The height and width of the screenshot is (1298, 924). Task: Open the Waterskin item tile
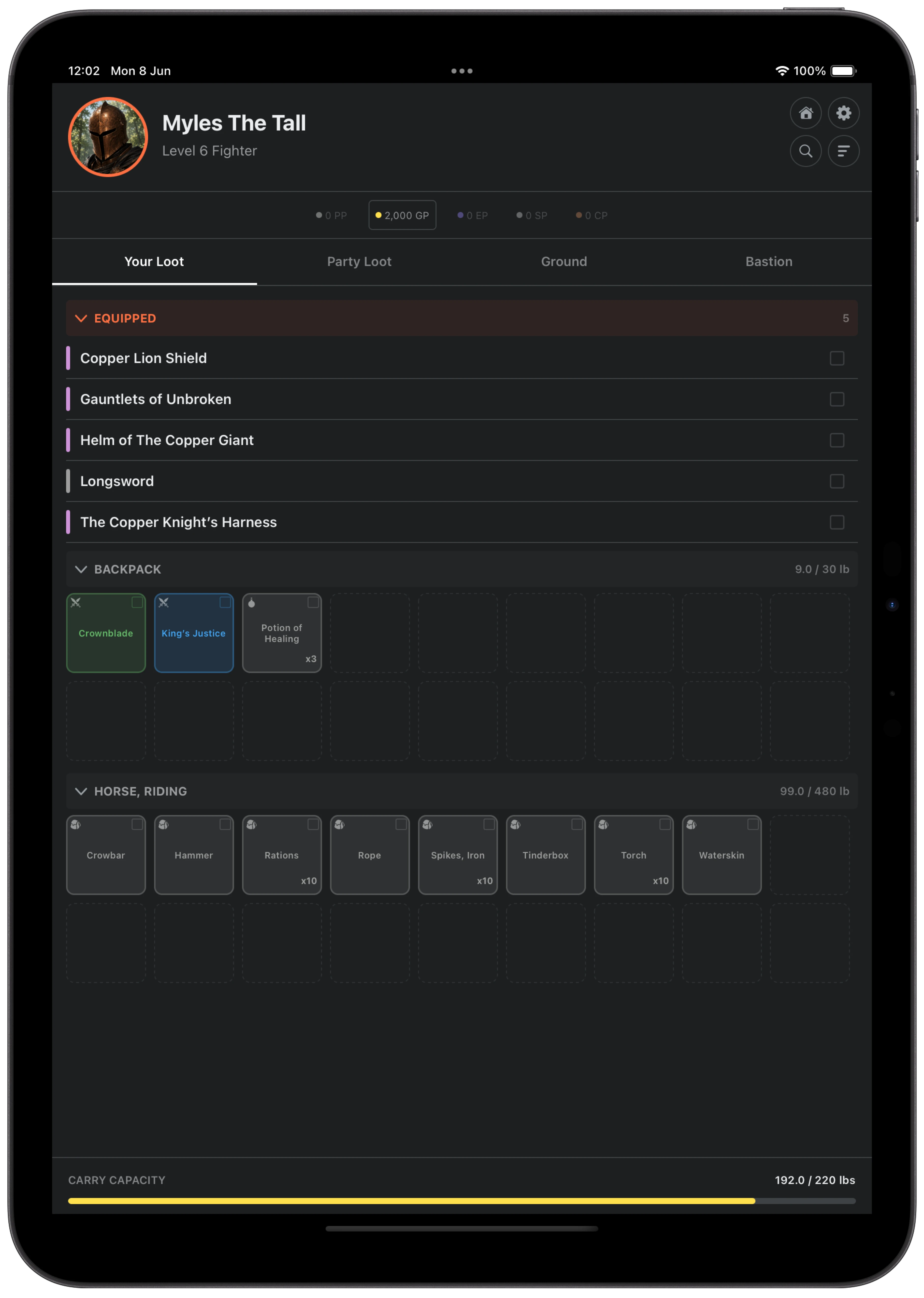point(722,855)
